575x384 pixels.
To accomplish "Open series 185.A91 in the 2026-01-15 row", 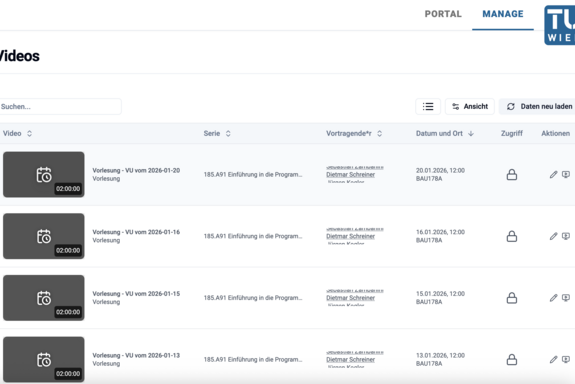I will click(253, 298).
